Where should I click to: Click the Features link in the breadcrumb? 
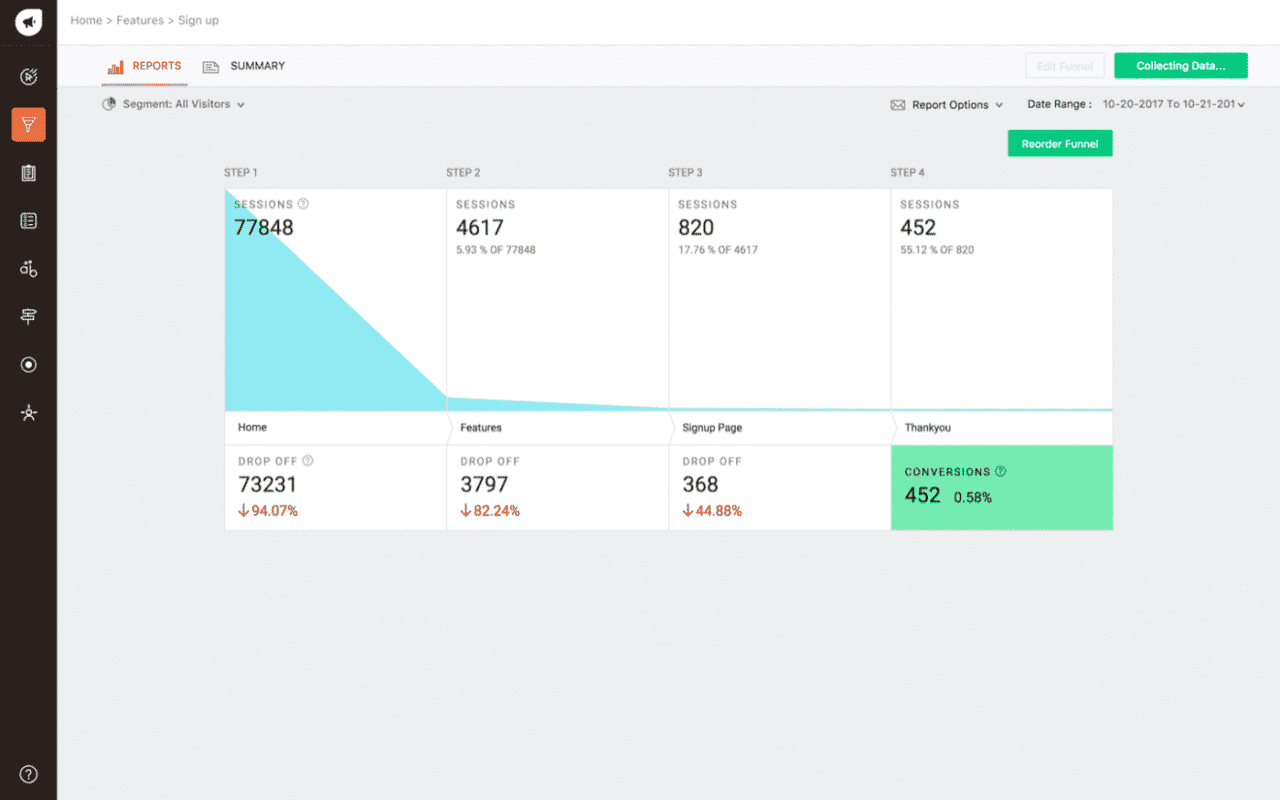tap(140, 20)
